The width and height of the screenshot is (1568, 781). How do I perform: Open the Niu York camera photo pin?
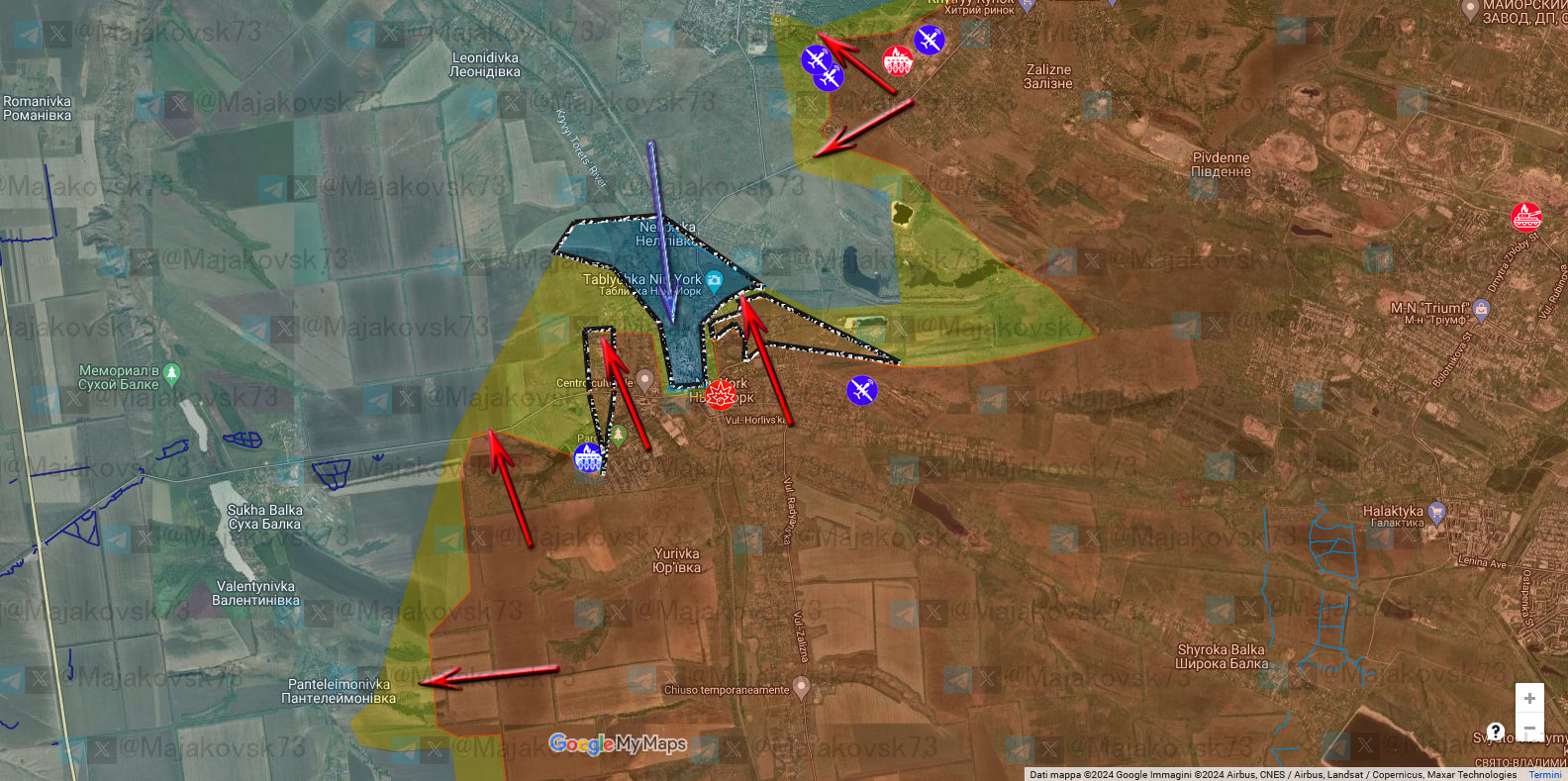pyautogui.click(x=714, y=281)
